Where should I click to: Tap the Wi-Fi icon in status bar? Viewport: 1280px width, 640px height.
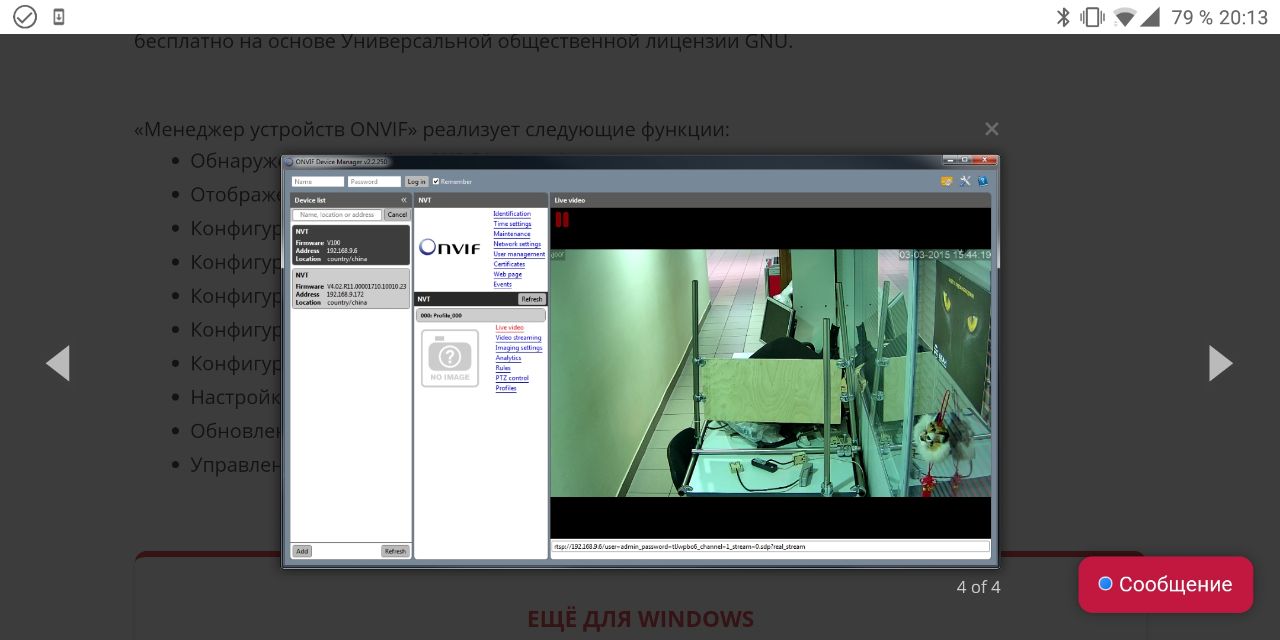pyautogui.click(x=1125, y=17)
